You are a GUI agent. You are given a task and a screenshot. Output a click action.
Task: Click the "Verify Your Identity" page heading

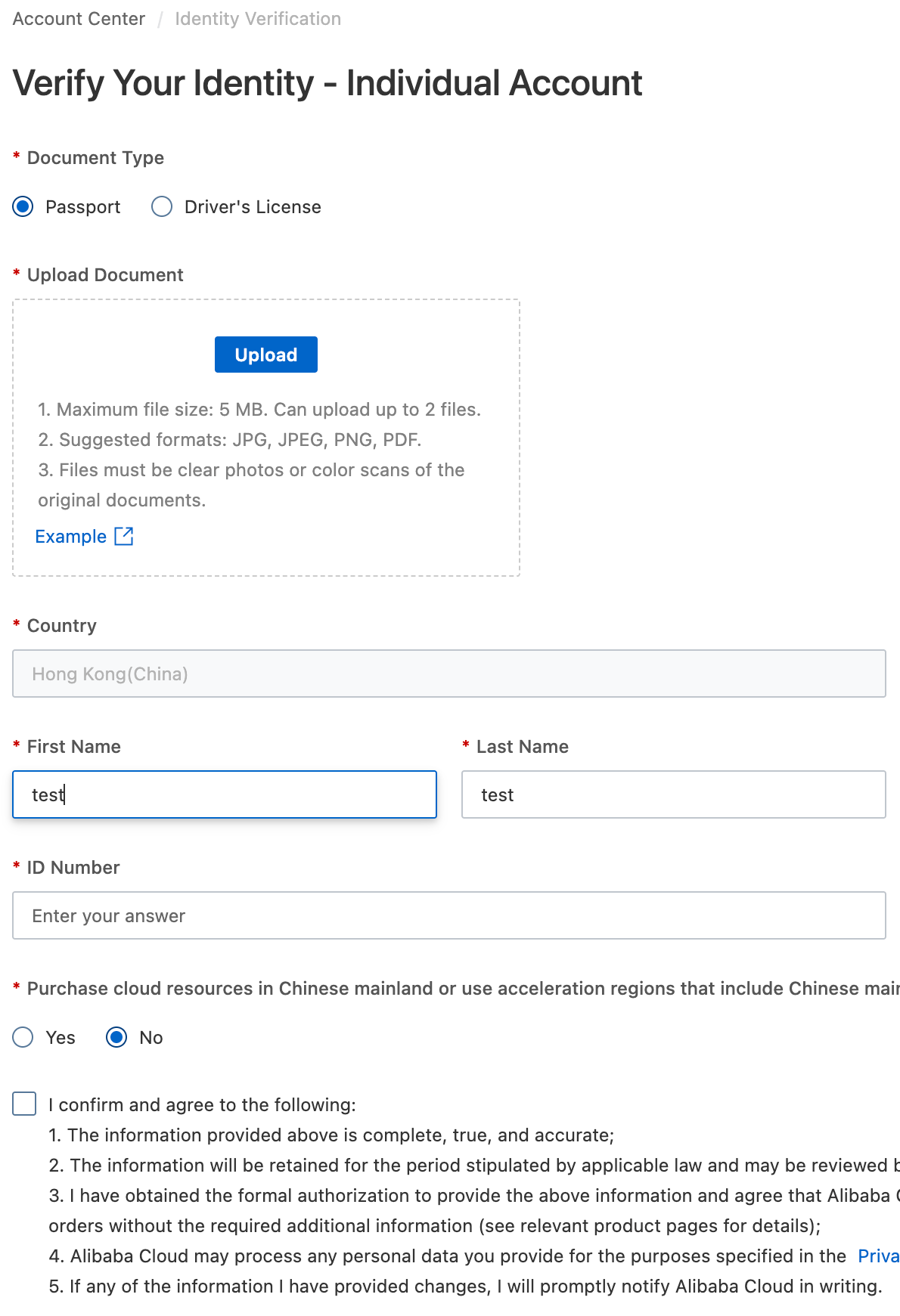327,83
